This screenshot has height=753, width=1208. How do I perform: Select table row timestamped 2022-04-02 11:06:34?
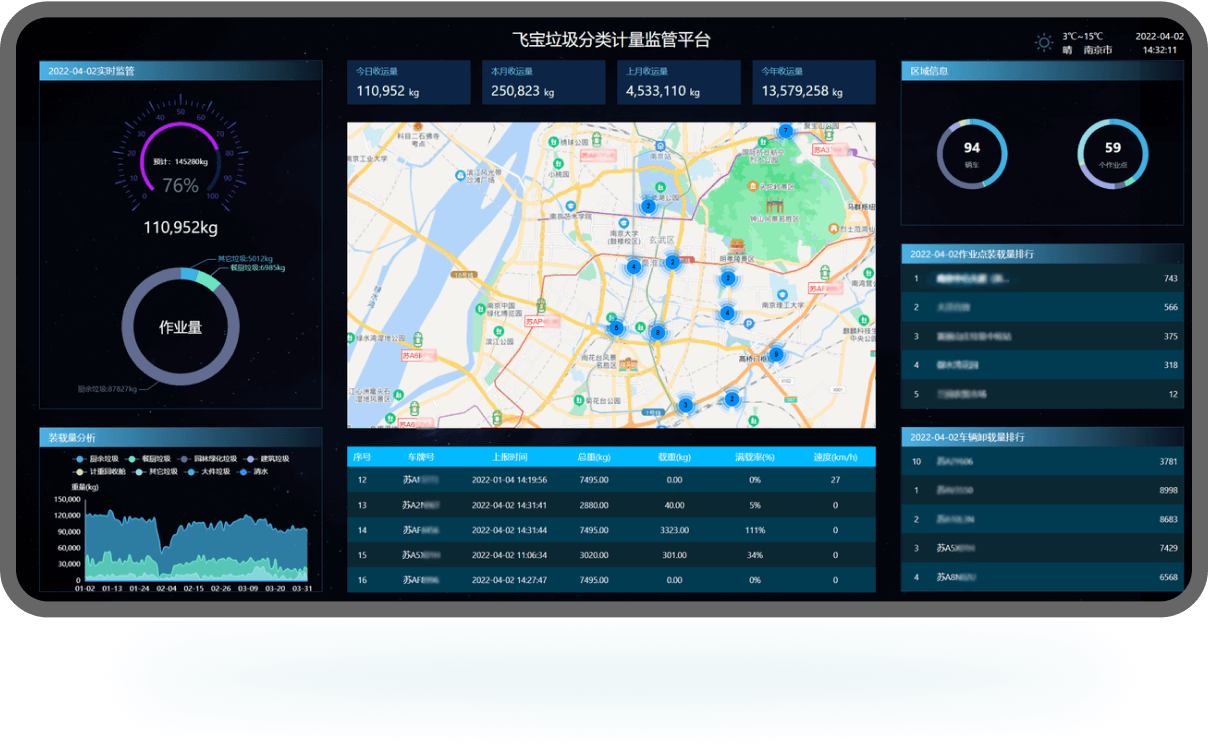[611, 555]
